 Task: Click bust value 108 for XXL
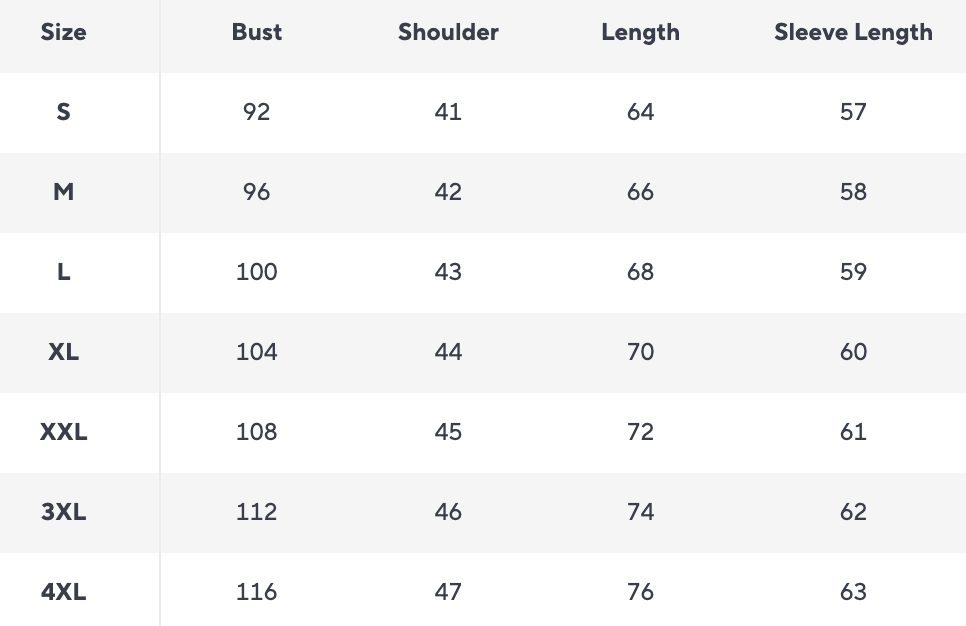coord(256,432)
